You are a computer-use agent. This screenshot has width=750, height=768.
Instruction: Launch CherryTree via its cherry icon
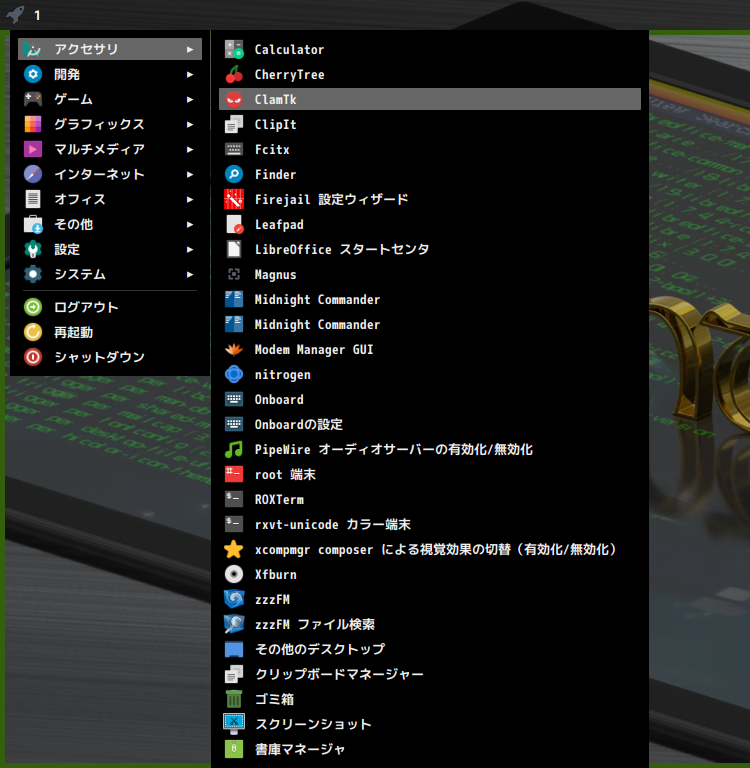point(234,74)
